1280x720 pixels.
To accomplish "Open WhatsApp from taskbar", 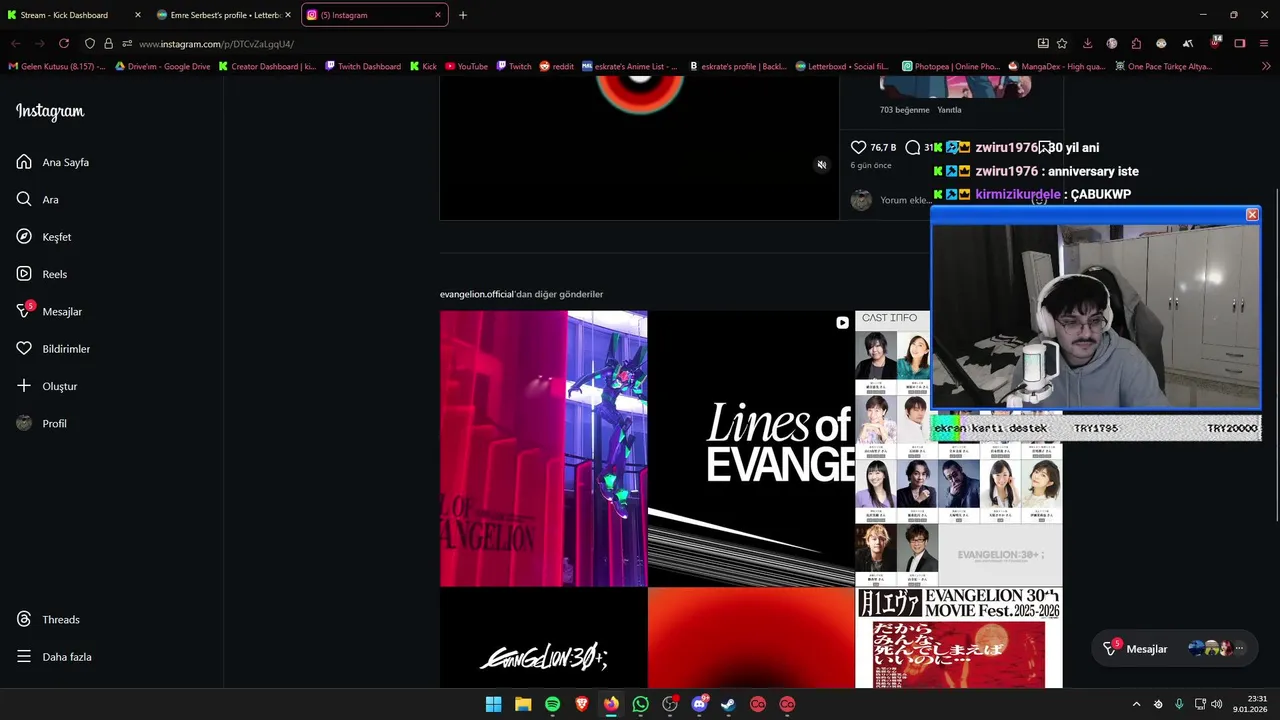I will pos(640,704).
